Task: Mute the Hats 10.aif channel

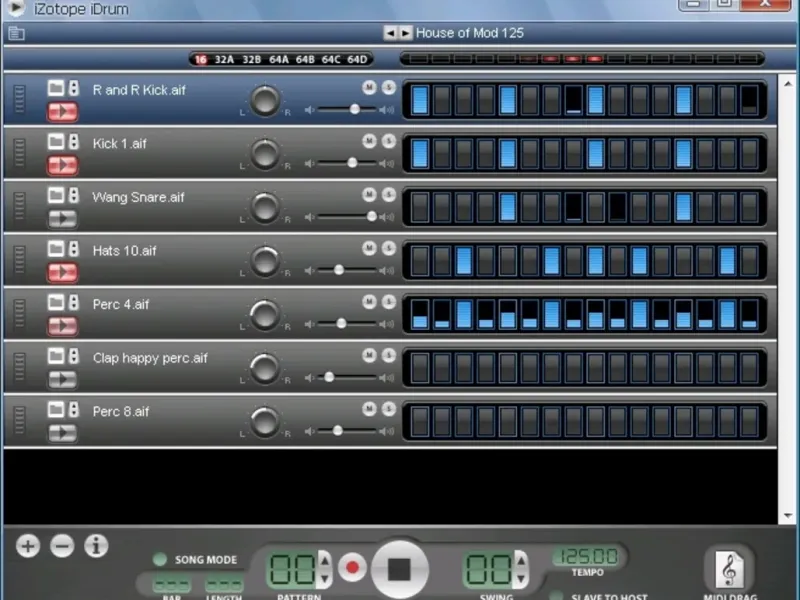Action: [x=369, y=248]
